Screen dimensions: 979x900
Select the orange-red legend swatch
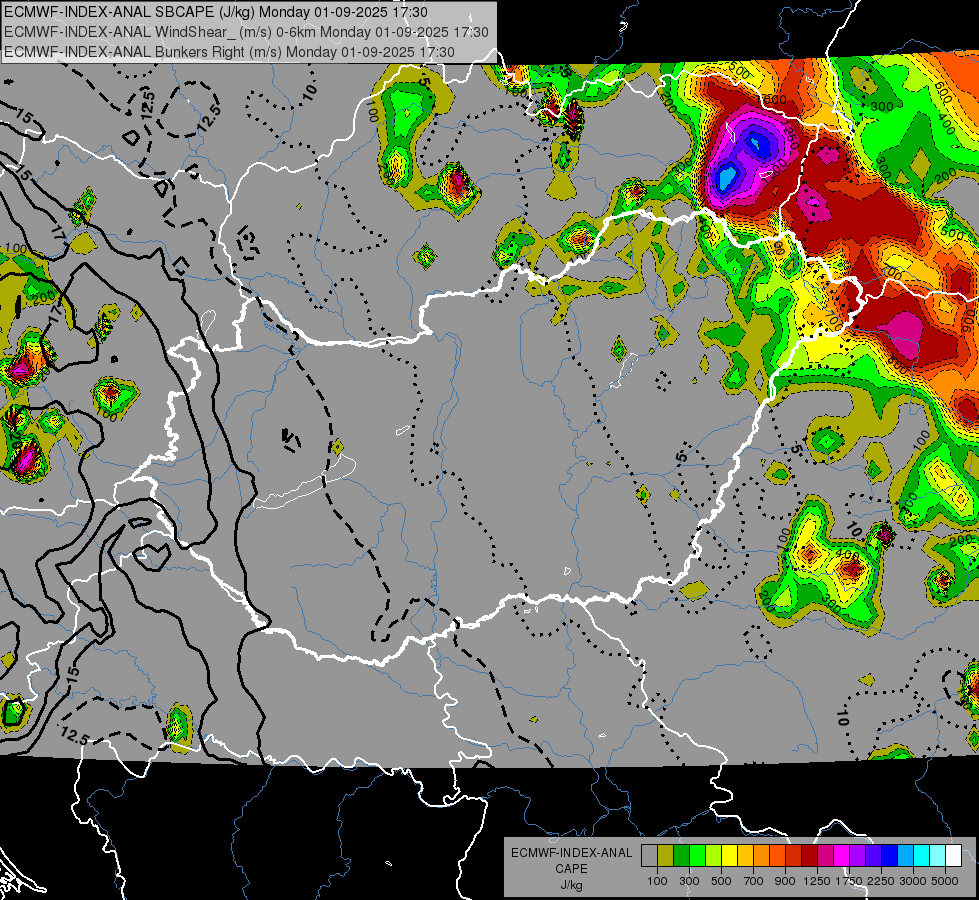click(x=777, y=856)
